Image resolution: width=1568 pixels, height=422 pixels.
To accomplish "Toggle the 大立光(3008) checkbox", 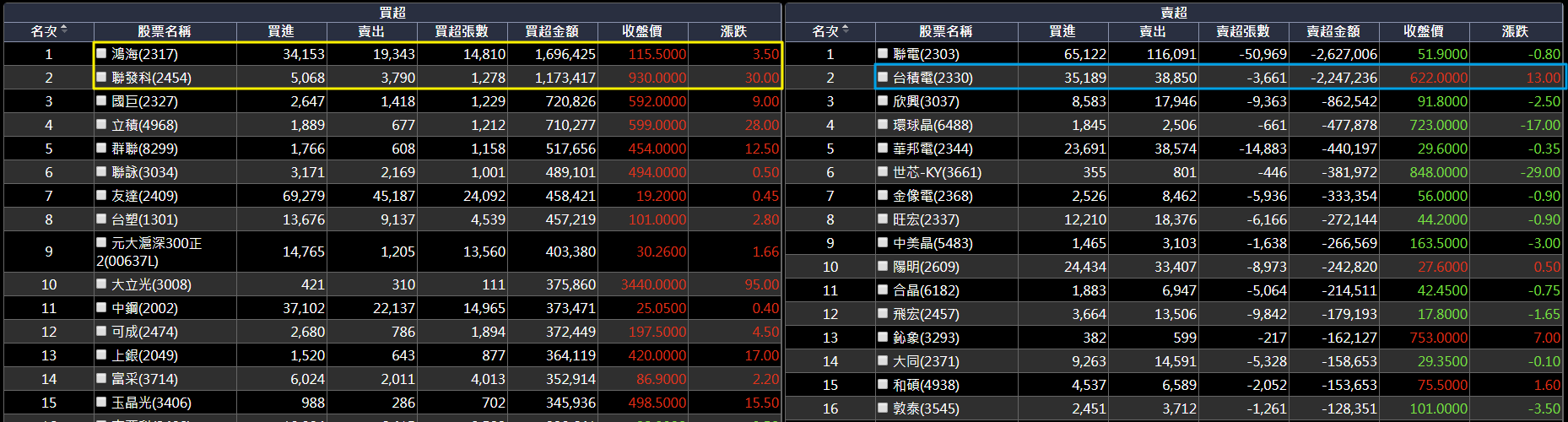I will pos(101,284).
